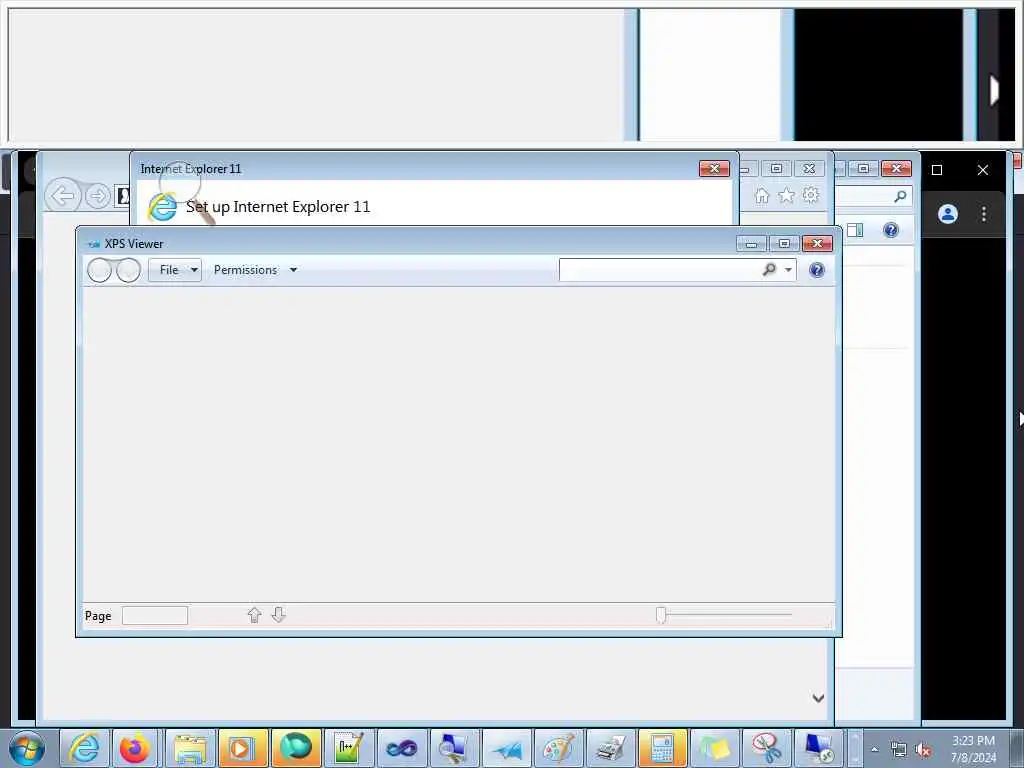
Task: Go to next page with down arrow
Action: (279, 615)
